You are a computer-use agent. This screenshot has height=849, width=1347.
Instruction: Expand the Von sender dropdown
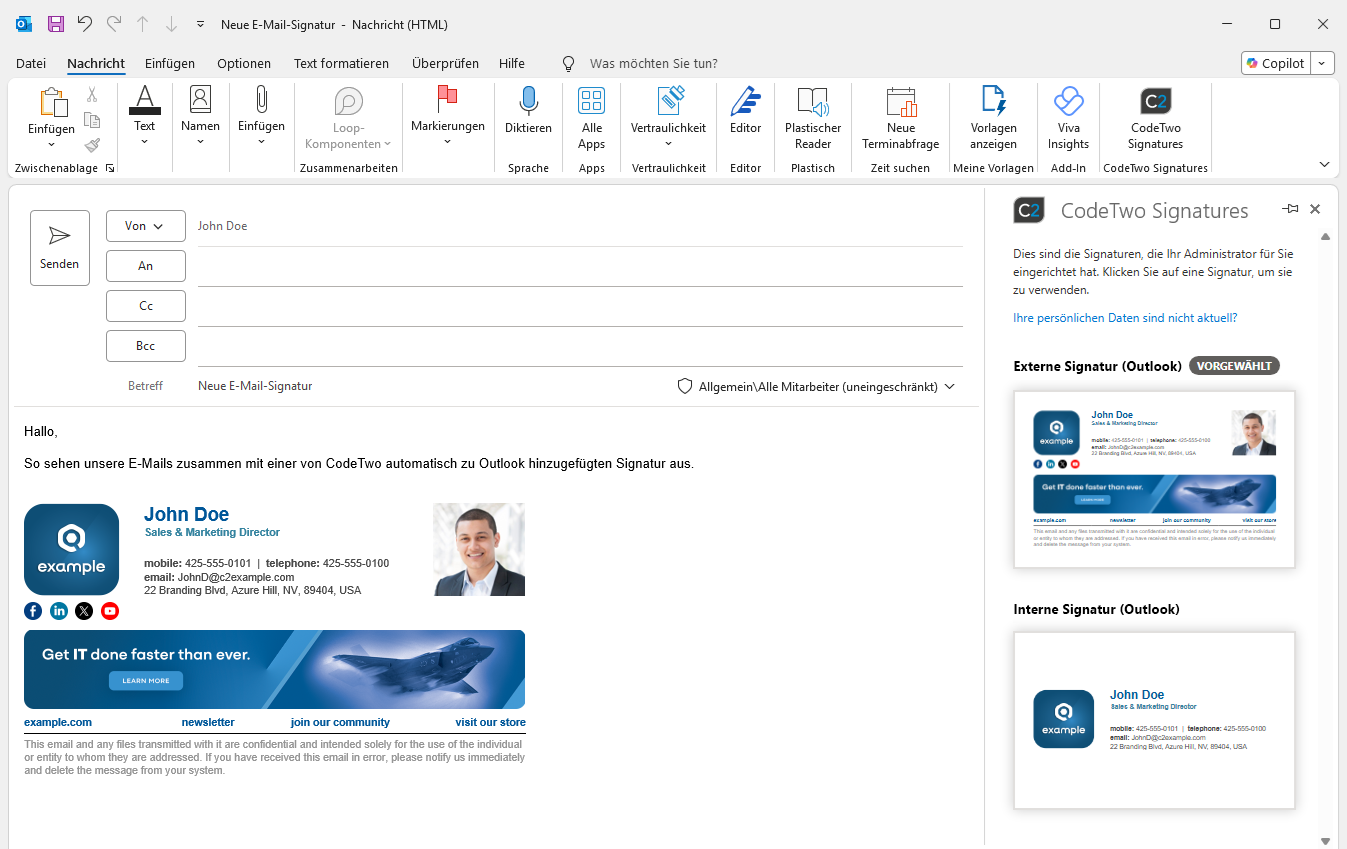pos(146,226)
